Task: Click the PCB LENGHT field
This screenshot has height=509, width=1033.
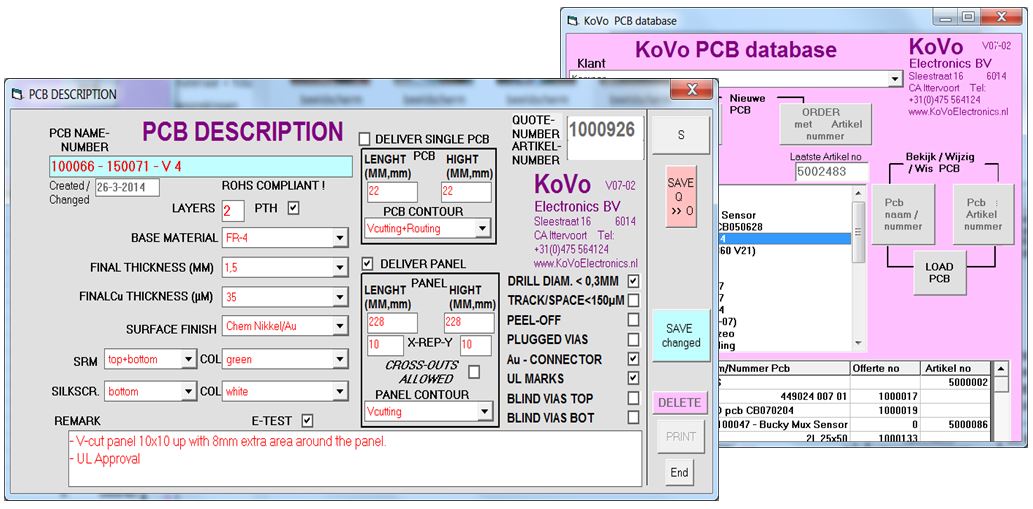Action: [392, 192]
